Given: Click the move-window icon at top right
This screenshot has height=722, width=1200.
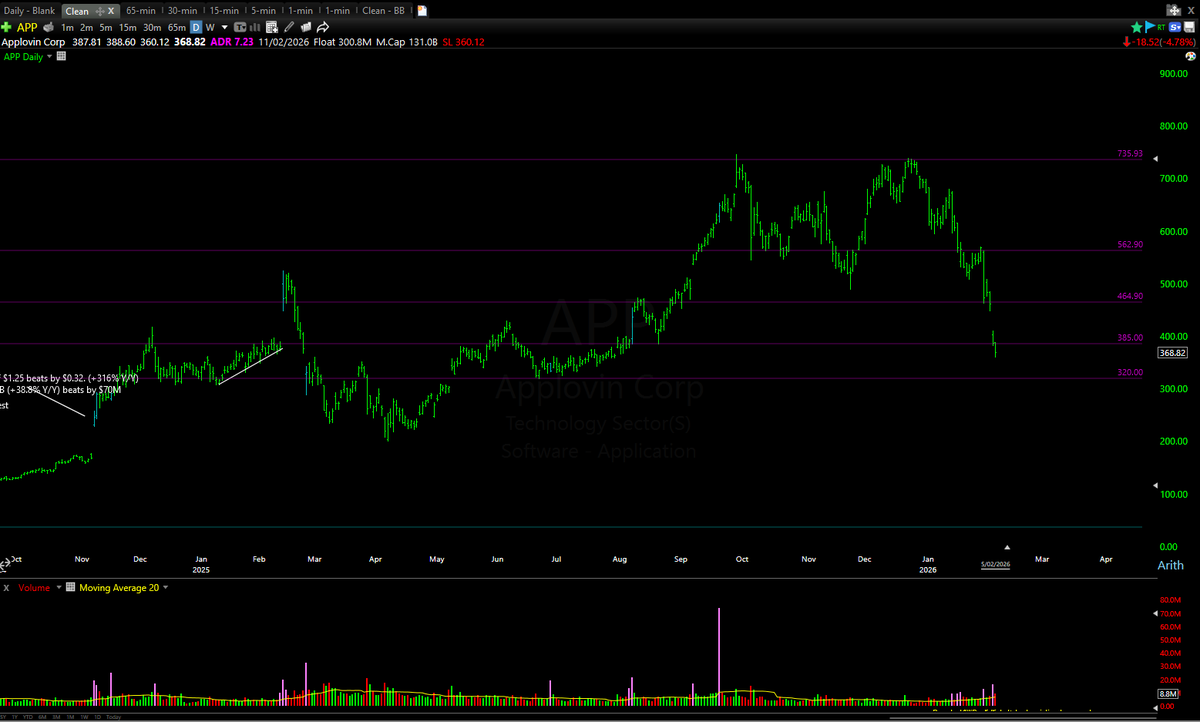Looking at the screenshot, I should click(x=1174, y=10).
